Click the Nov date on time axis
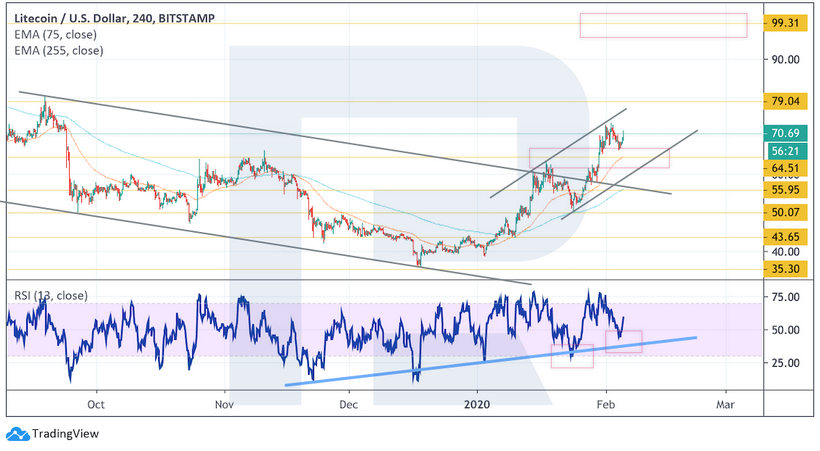 [224, 404]
